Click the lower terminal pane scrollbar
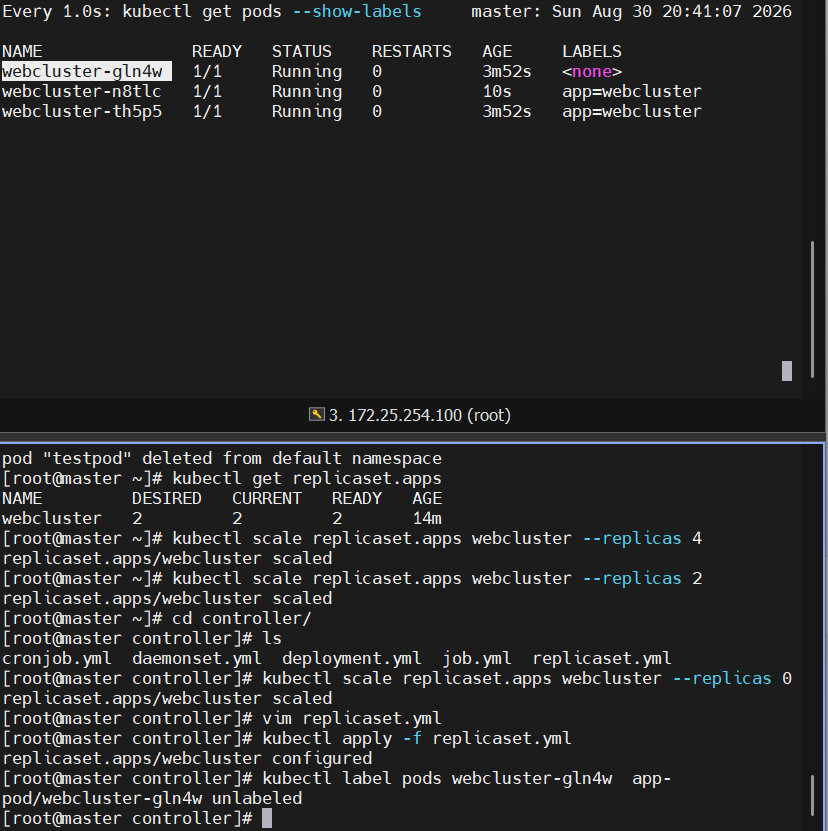Viewport: 828px width, 831px height. (812, 795)
